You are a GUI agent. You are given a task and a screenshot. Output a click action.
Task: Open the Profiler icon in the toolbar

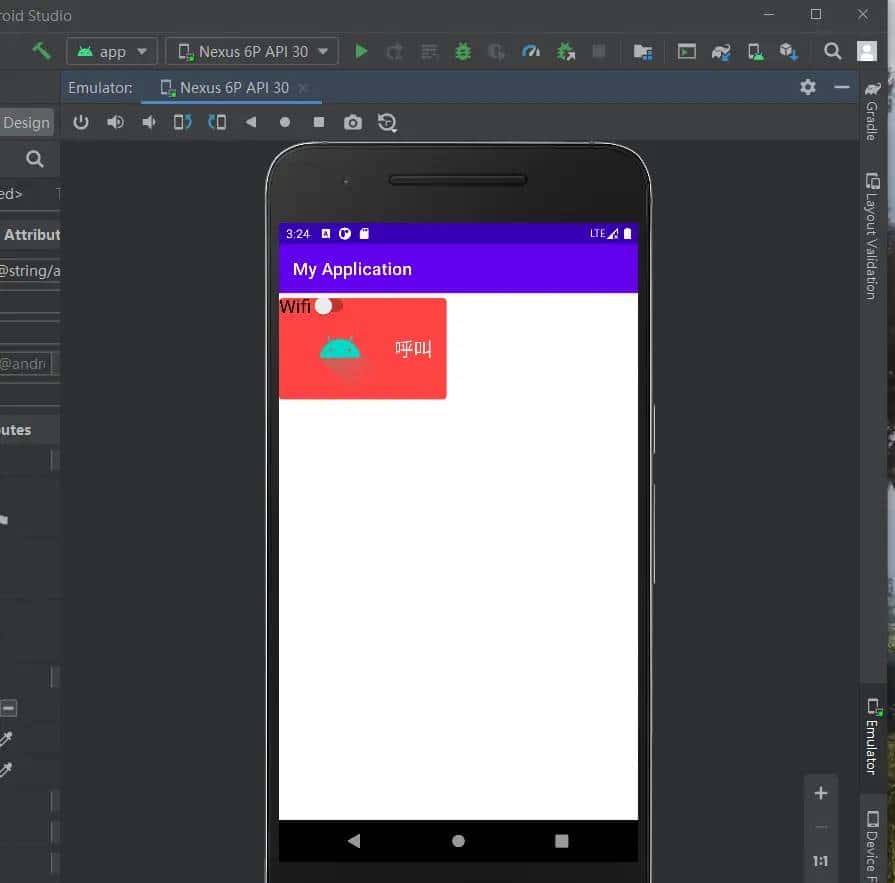coord(531,51)
